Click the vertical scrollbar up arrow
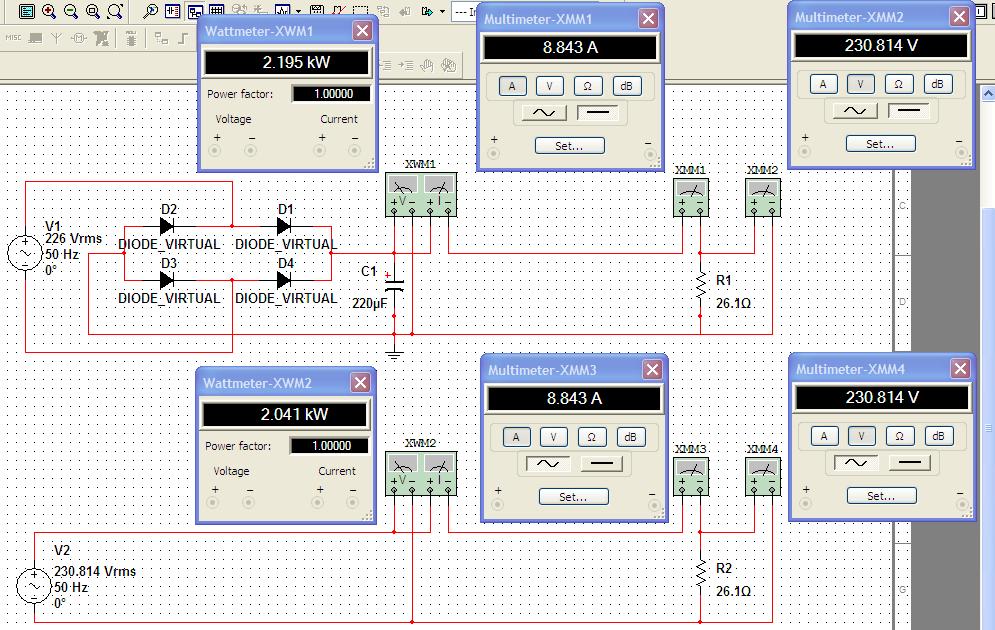995x630 pixels. tap(988, 93)
